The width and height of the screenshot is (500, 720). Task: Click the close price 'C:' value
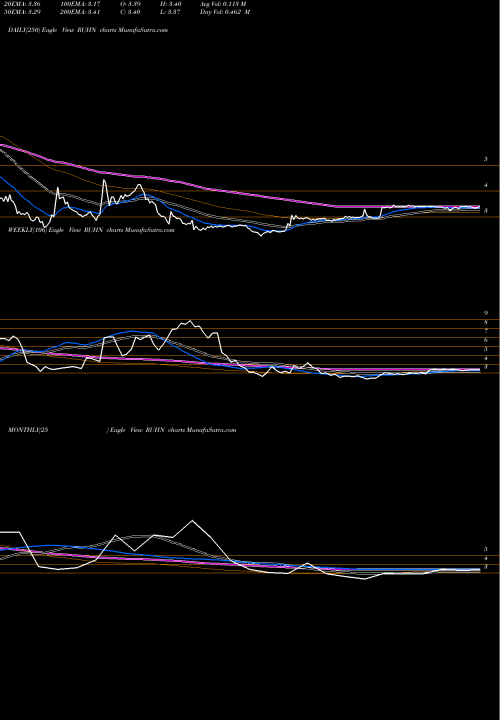(x=130, y=12)
